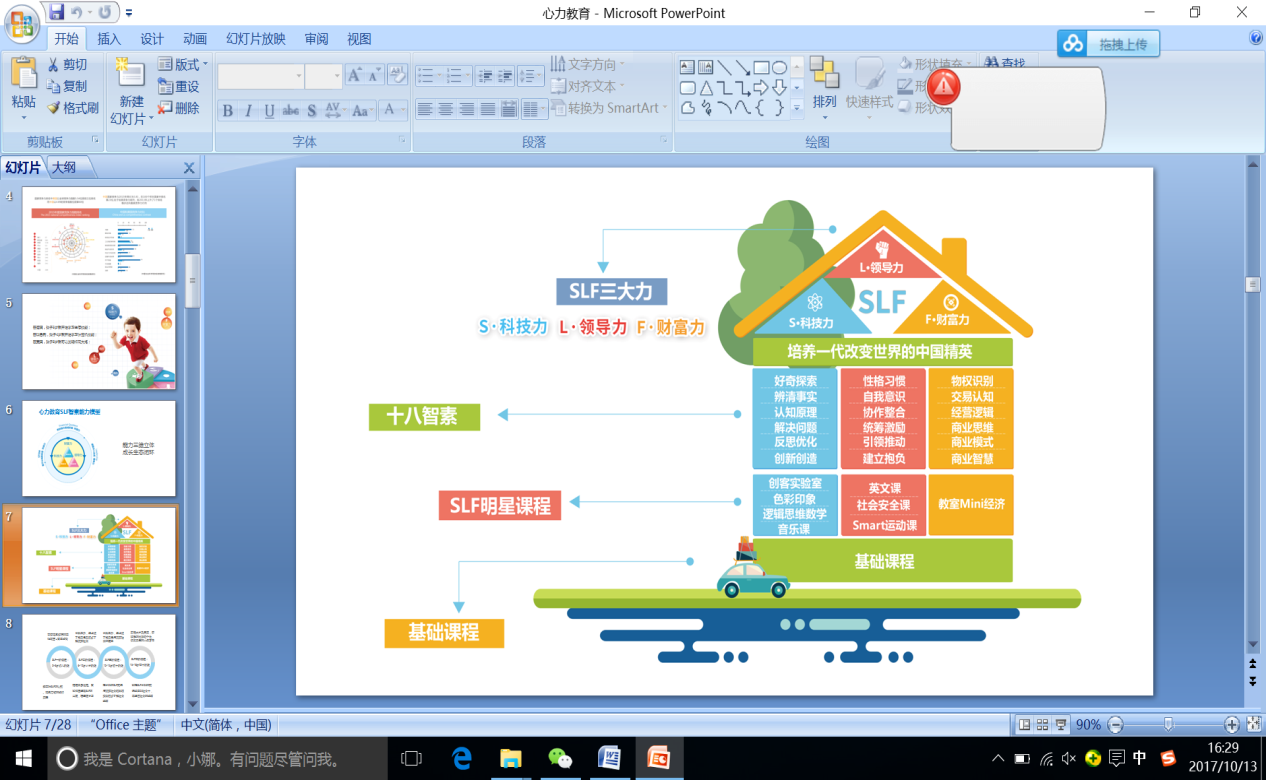Open the PowerPoint help question mark
The image size is (1266, 780).
[x=1256, y=38]
